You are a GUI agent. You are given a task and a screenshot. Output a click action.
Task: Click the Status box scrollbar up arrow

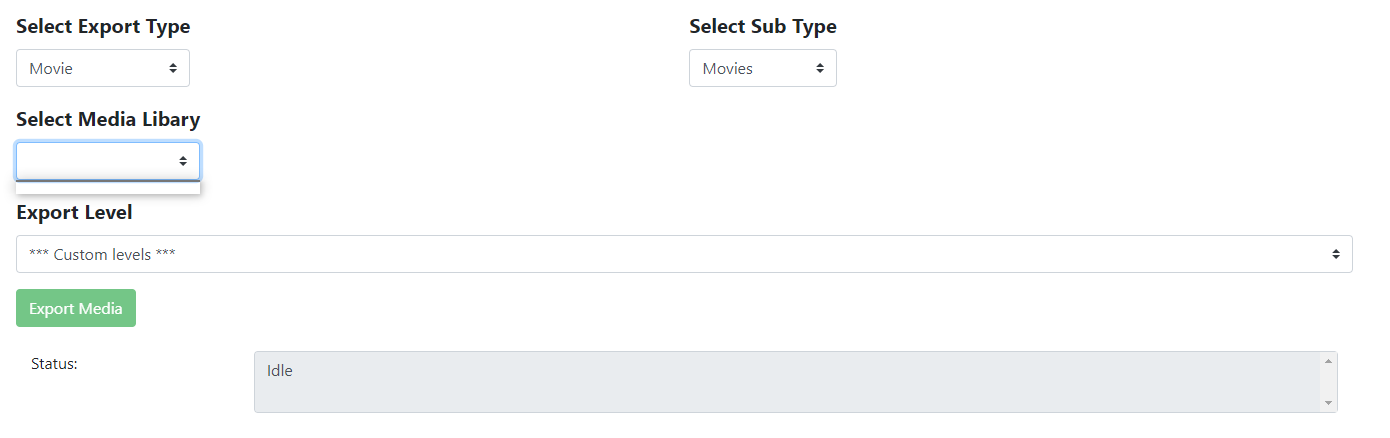[1328, 361]
